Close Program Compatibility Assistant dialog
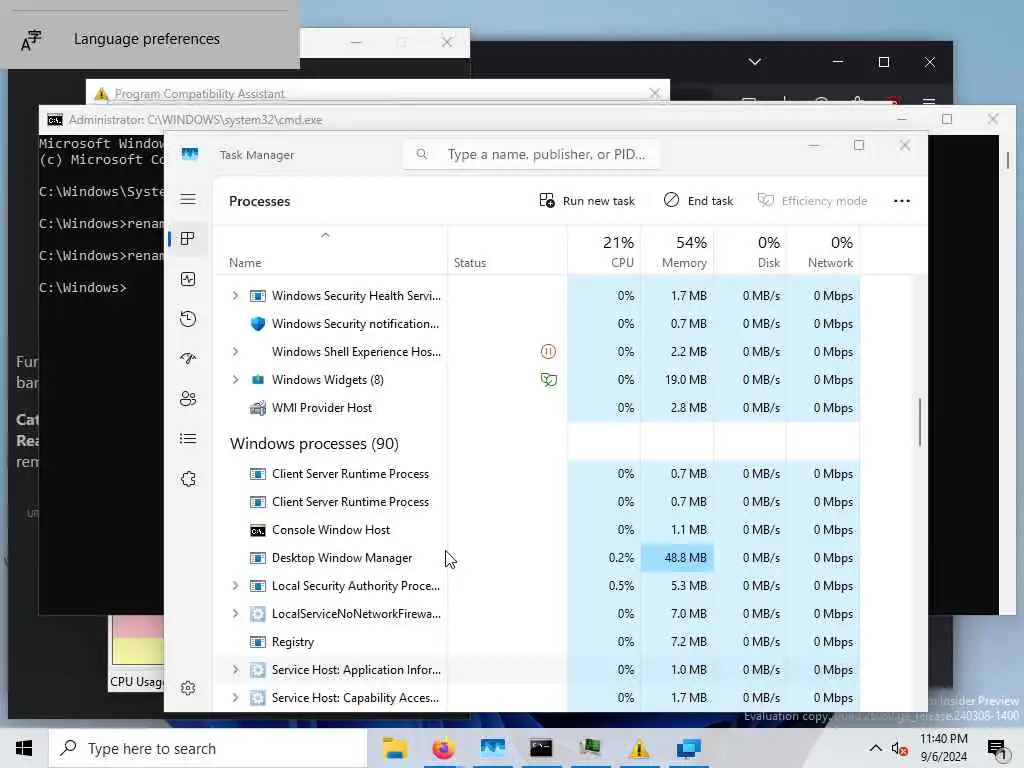Viewport: 1024px width, 768px height. click(x=654, y=93)
